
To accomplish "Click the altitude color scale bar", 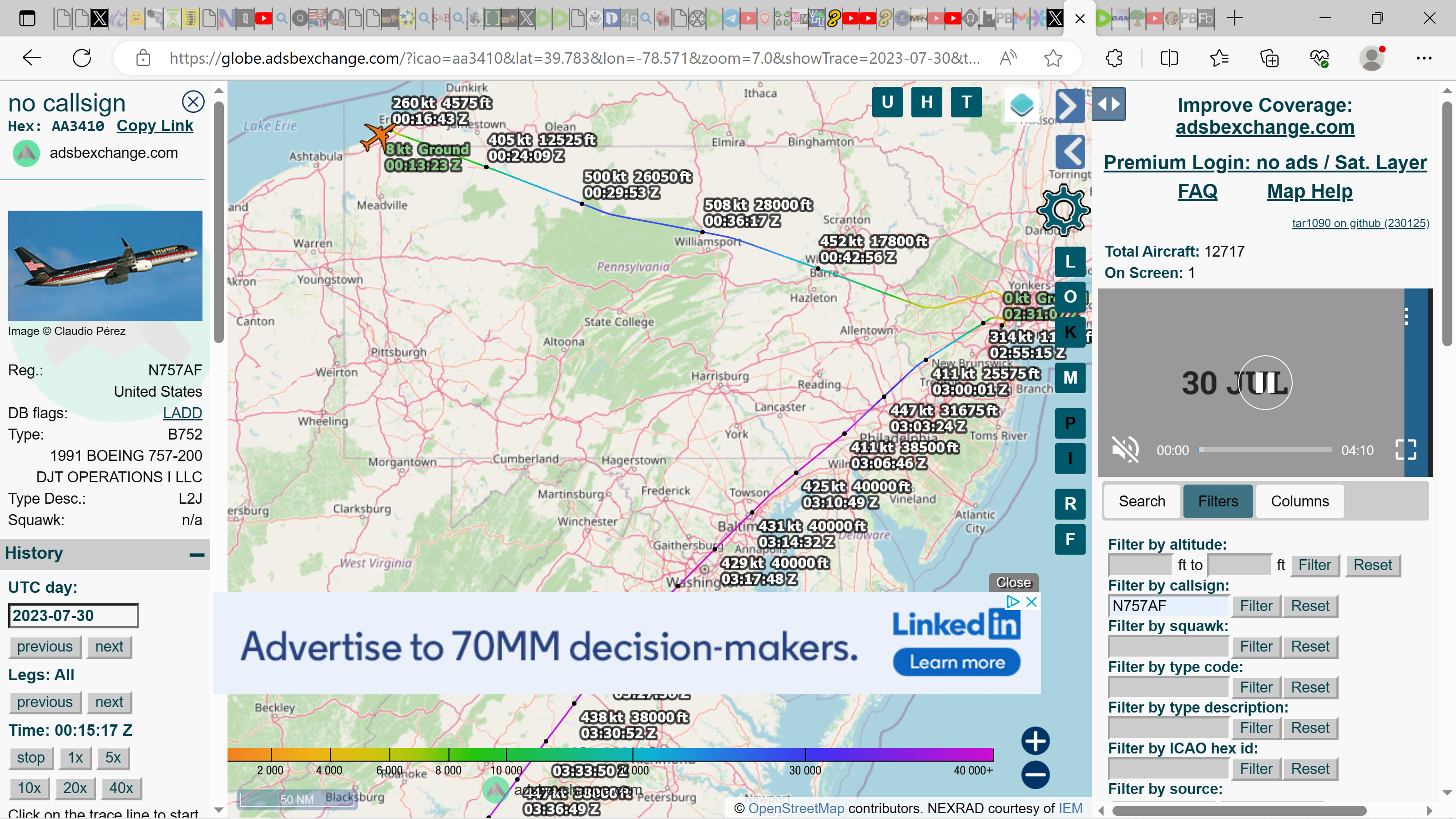I will (x=610, y=754).
